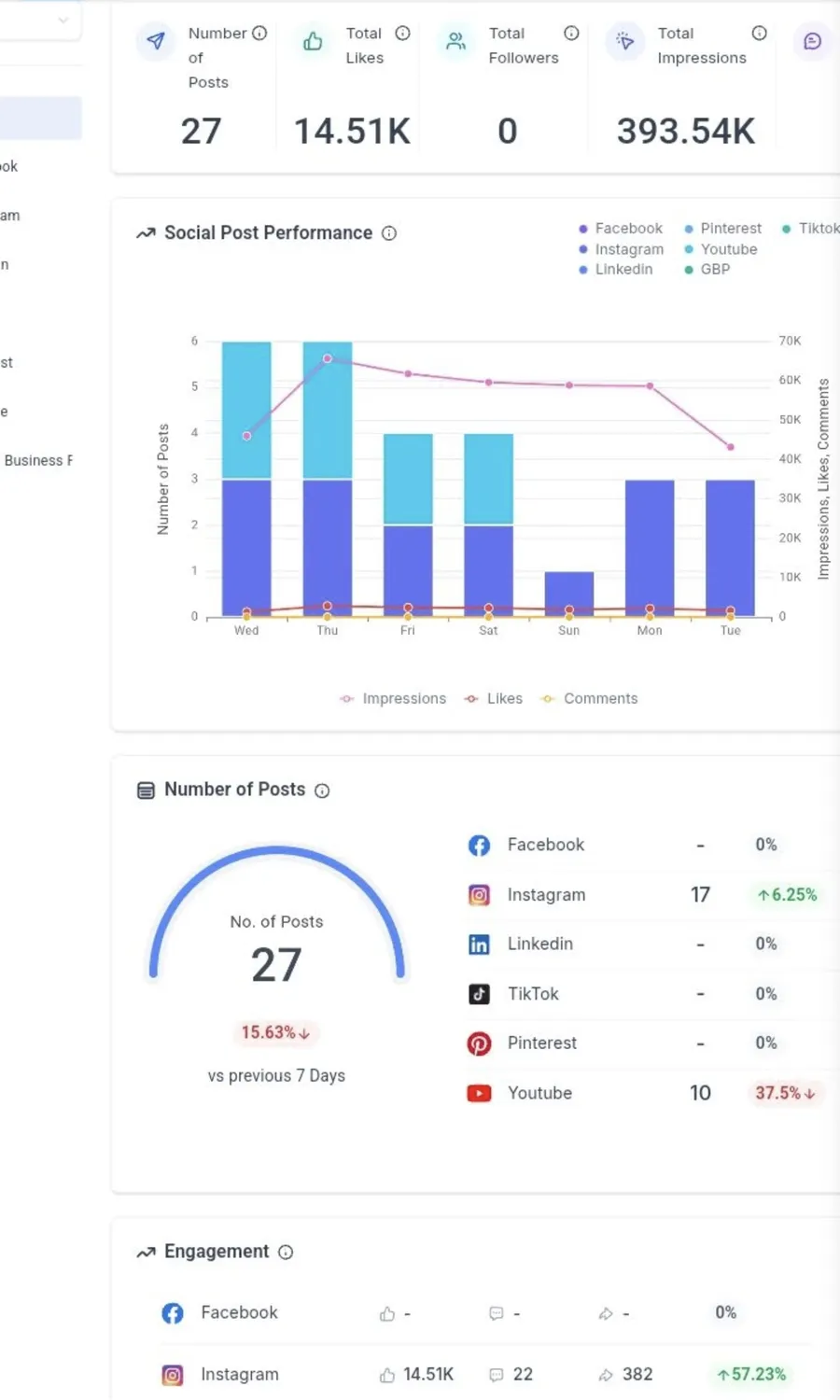Click the Youtube logo in Number of Posts list
Screen dimensions: 840x1400
(x=479, y=1093)
